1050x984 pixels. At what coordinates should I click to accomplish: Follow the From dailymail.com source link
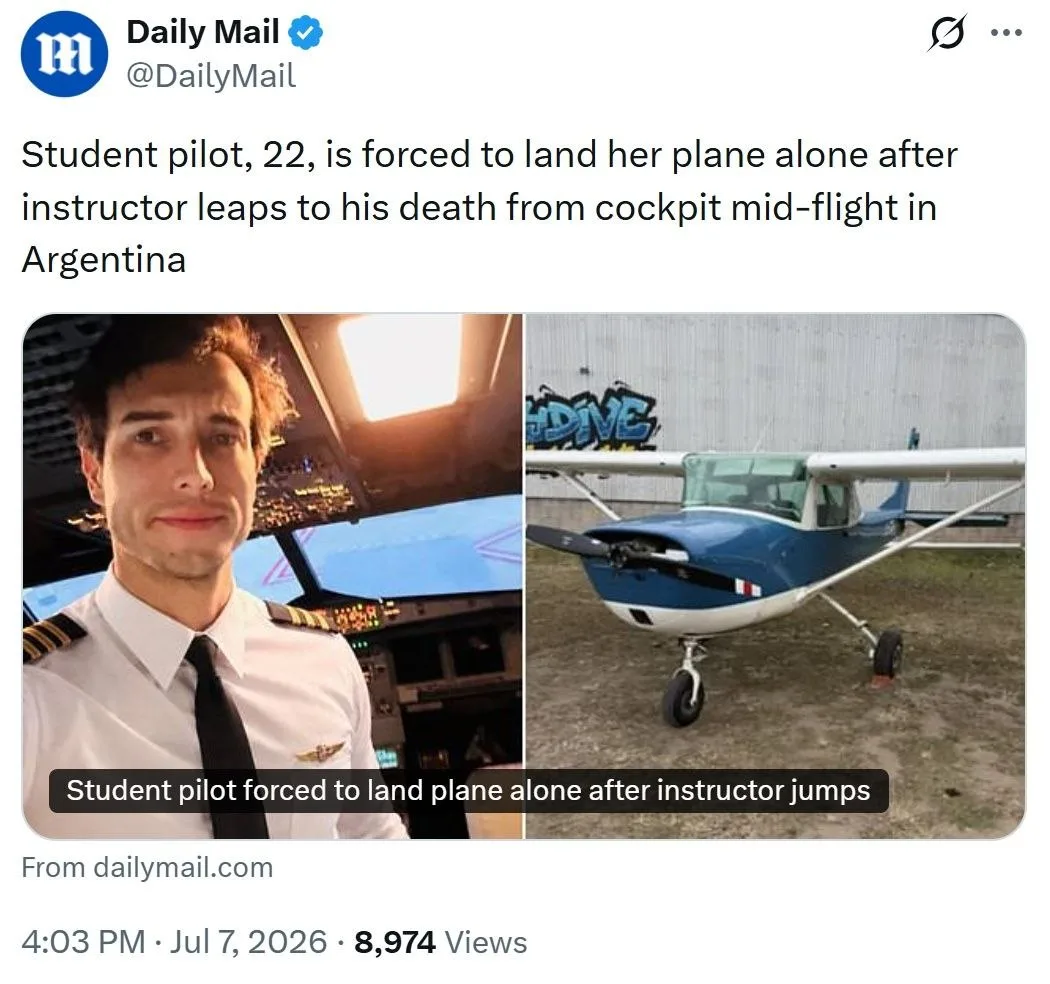(147, 868)
